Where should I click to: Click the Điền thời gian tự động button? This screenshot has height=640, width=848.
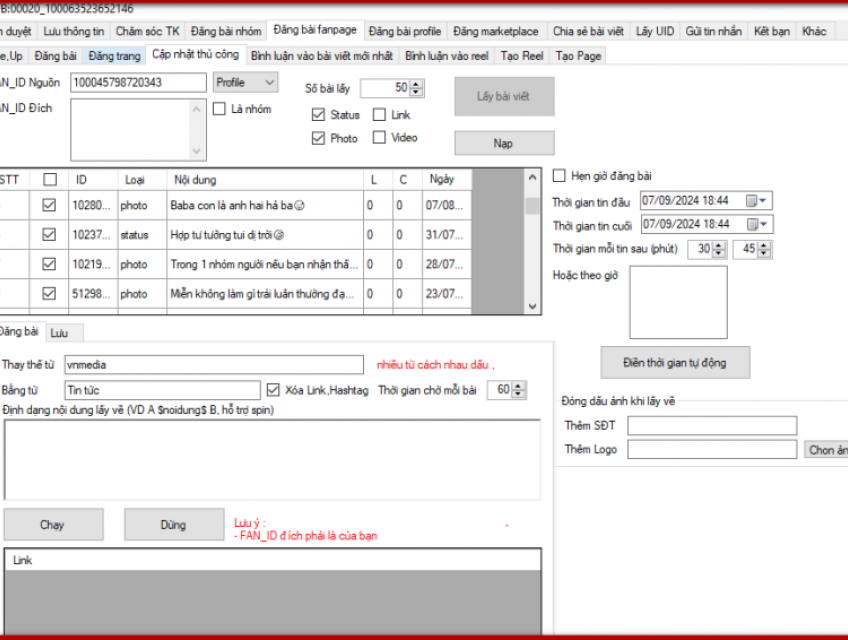[675, 362]
